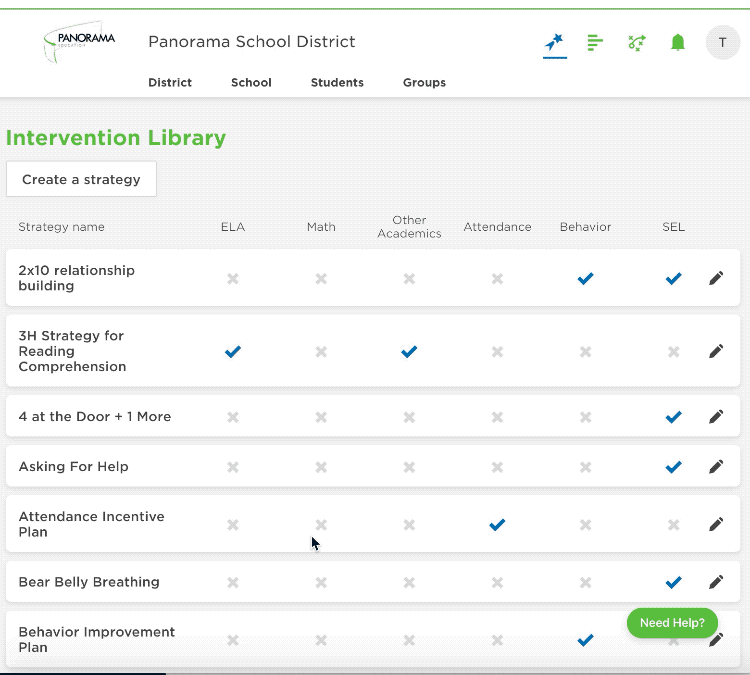This screenshot has height=675, width=750.
Task: Open the District navigation tab
Action: pos(170,82)
